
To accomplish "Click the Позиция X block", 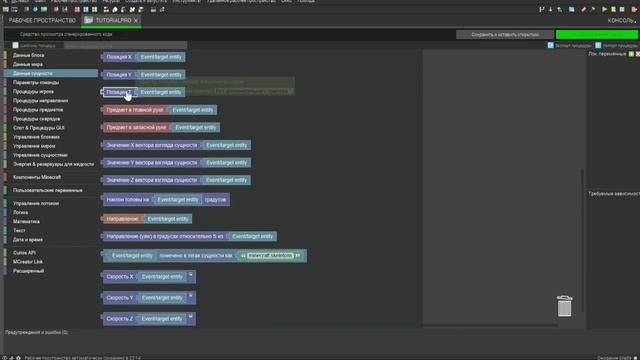I will click(119, 57).
